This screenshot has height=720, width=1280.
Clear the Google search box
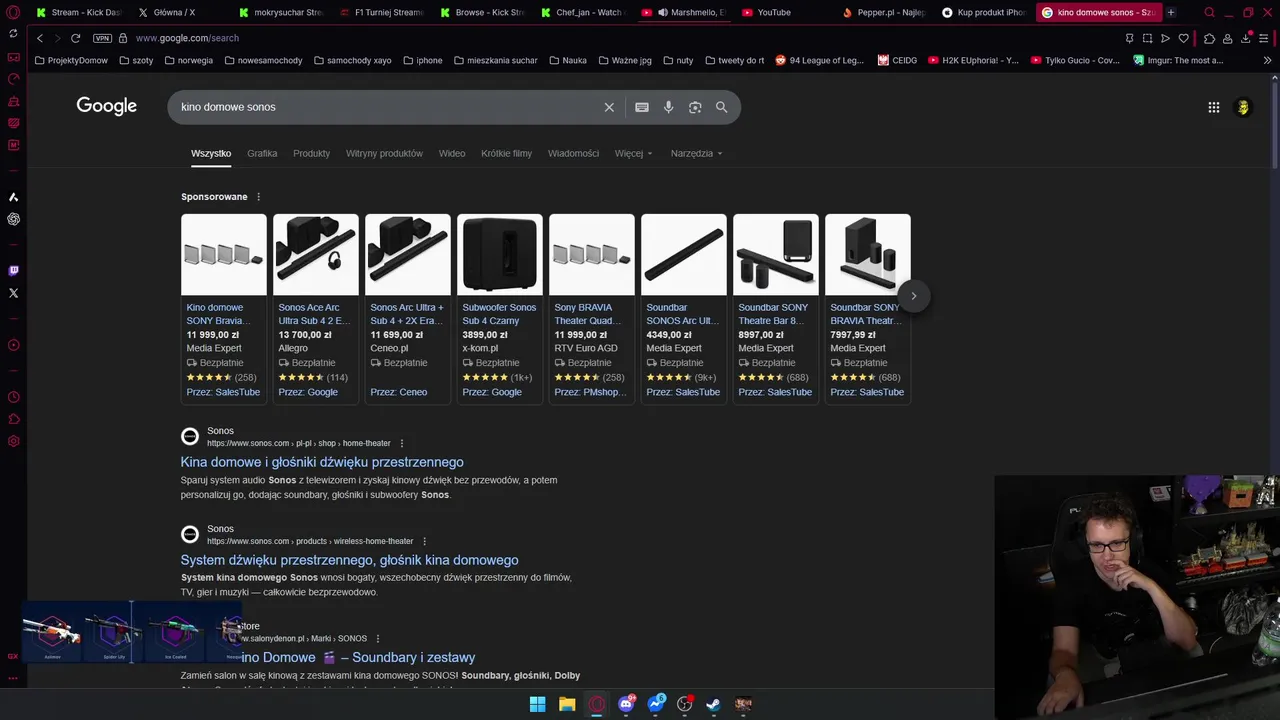tap(609, 107)
